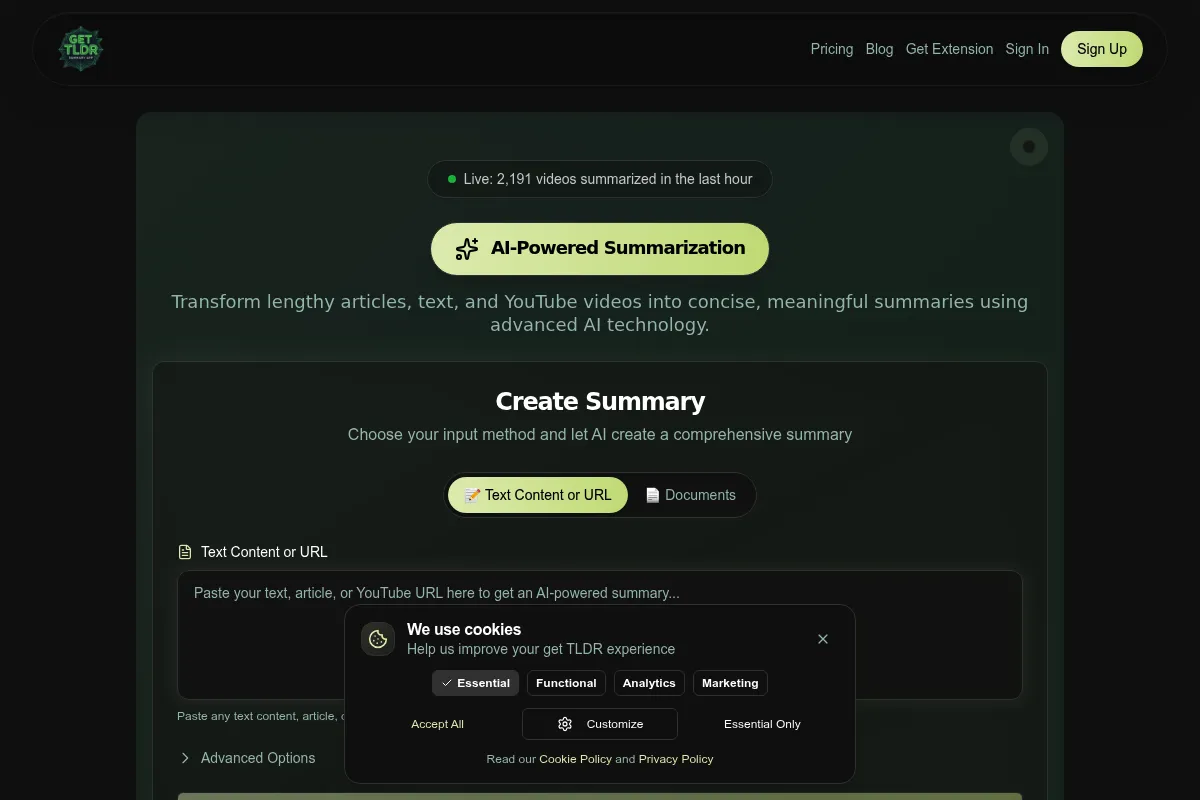Focus the paste text or URL field
The height and width of the screenshot is (800, 1200).
tap(600, 635)
